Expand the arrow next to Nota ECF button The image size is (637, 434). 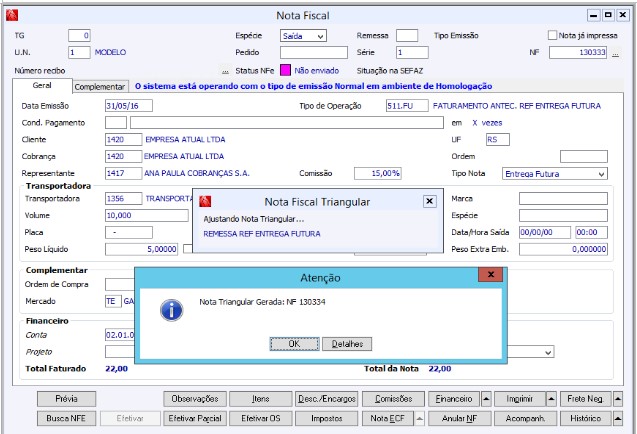point(420,418)
